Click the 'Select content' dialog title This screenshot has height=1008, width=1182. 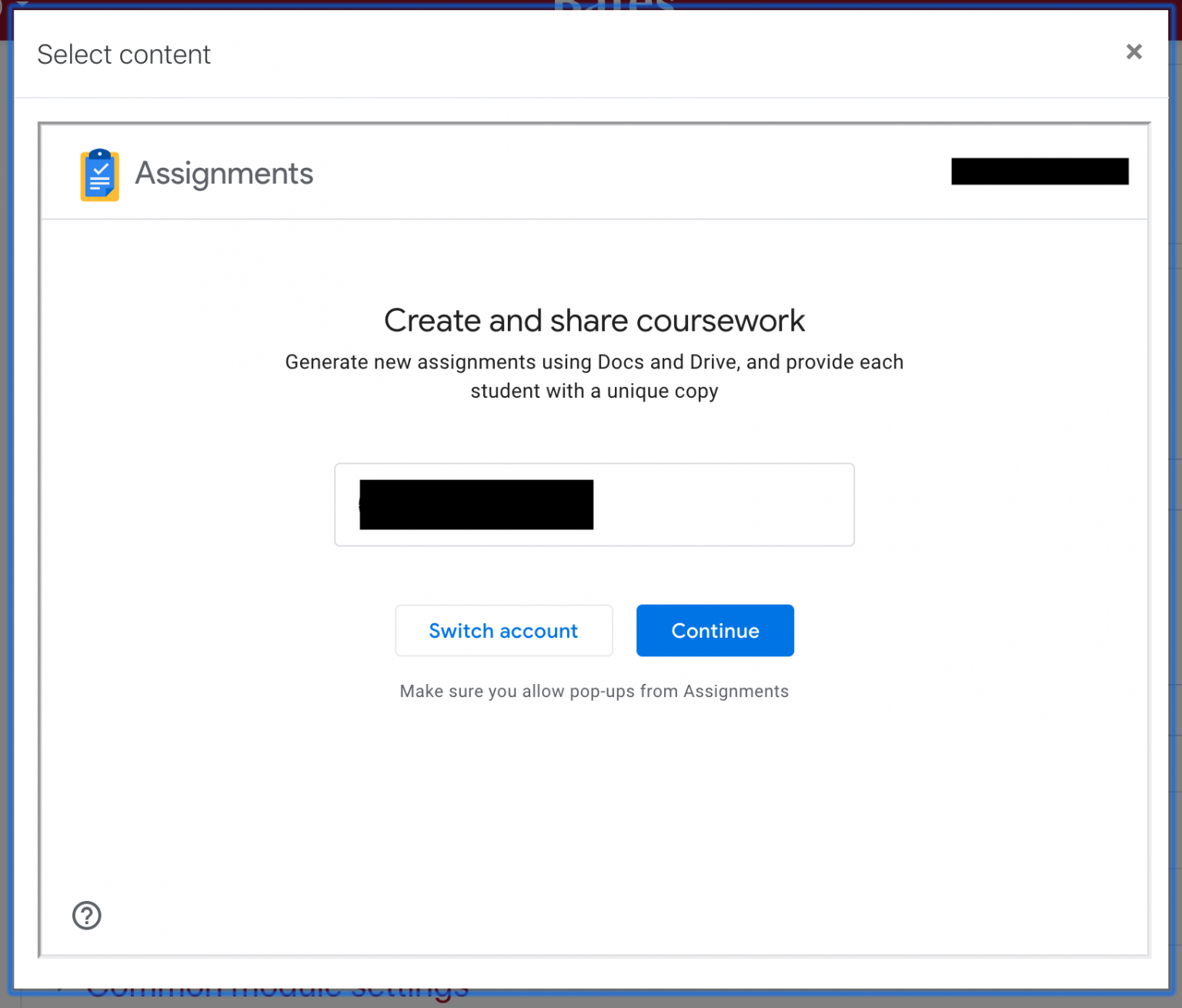[x=124, y=55]
